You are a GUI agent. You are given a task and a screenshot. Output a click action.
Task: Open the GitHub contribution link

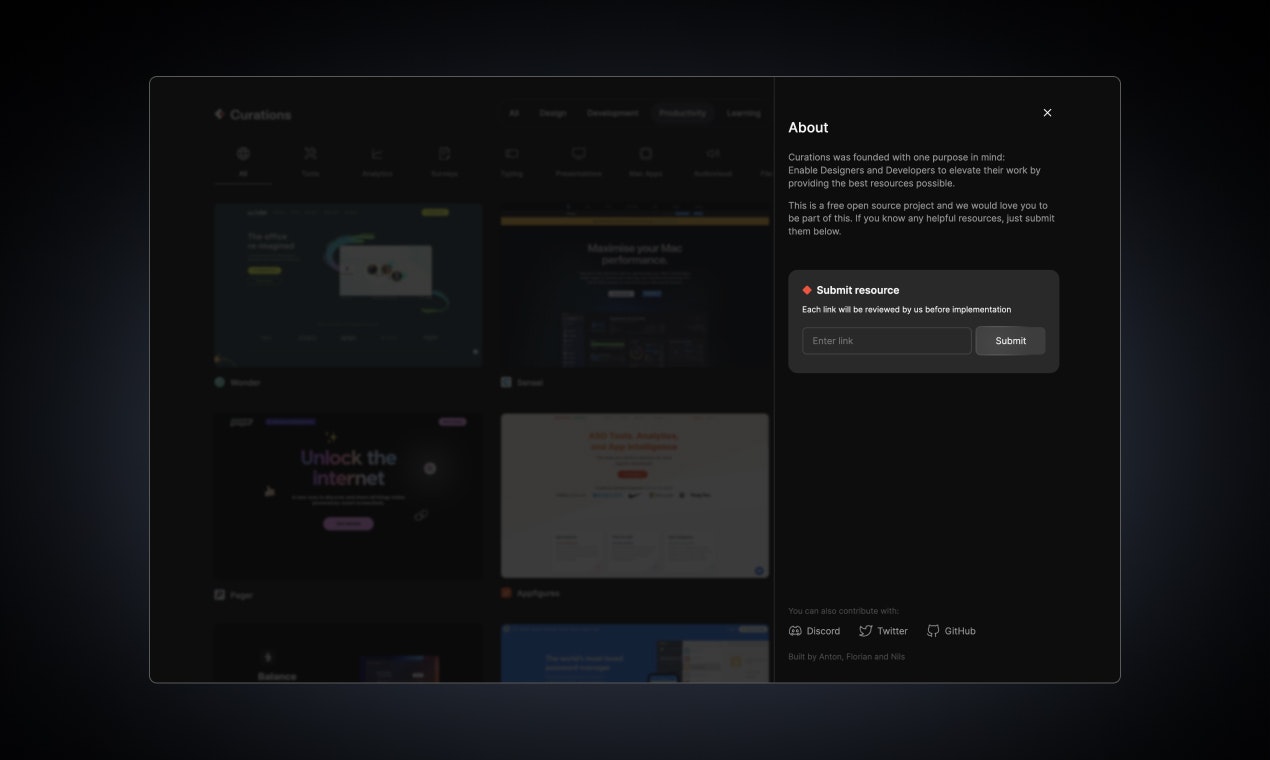951,631
